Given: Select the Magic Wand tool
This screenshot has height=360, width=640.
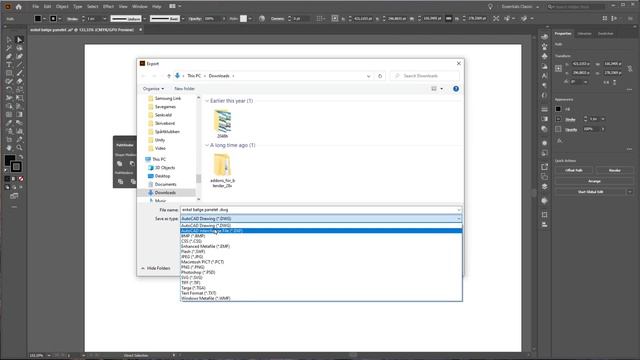Looking at the screenshot, I should [x=9, y=48].
